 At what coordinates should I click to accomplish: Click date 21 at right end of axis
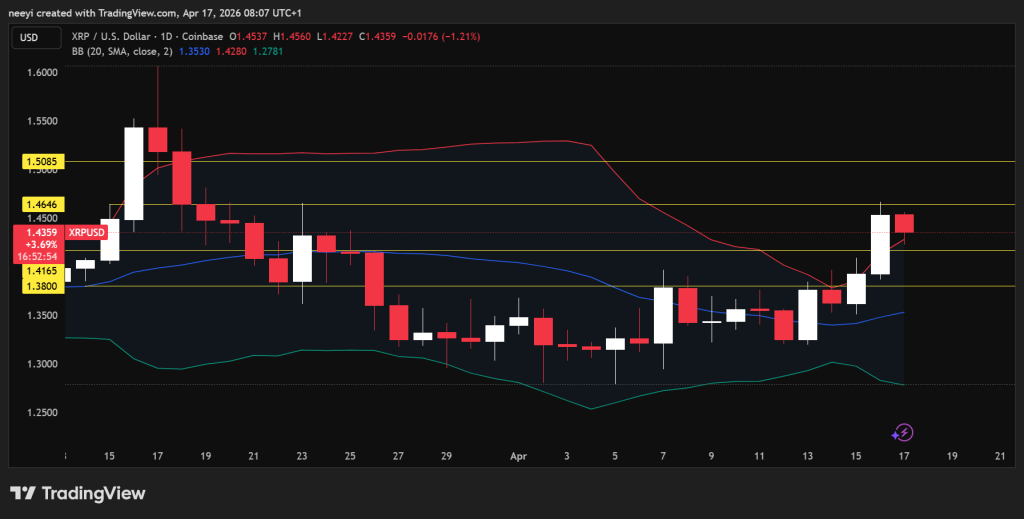[999, 455]
